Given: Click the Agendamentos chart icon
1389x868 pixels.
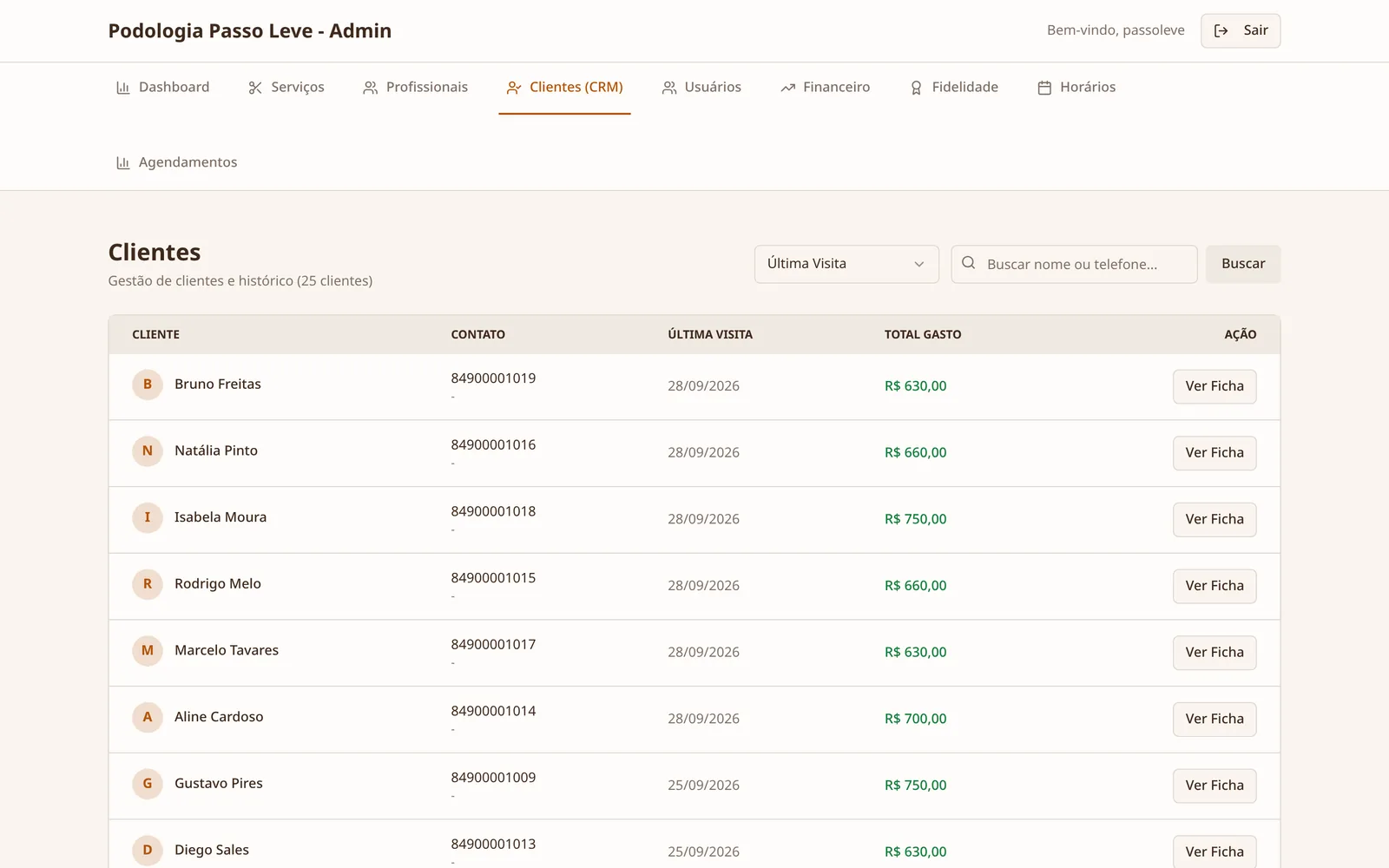Looking at the screenshot, I should click(x=123, y=163).
